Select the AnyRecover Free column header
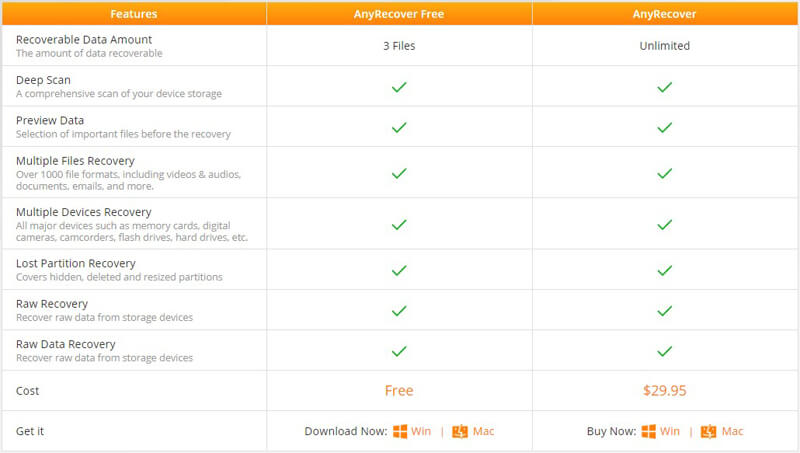Viewport: 800px width, 453px height. point(399,14)
